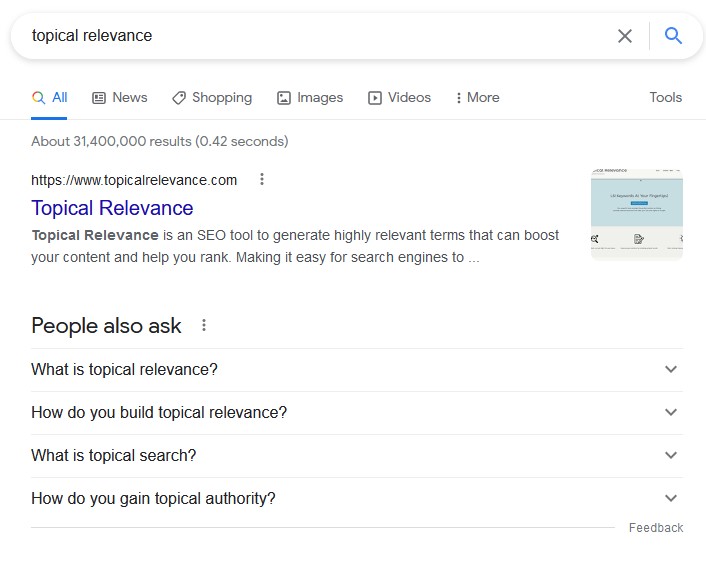Click the Feedback link below the questions
Viewport: 706px width, 561px height.
click(656, 528)
